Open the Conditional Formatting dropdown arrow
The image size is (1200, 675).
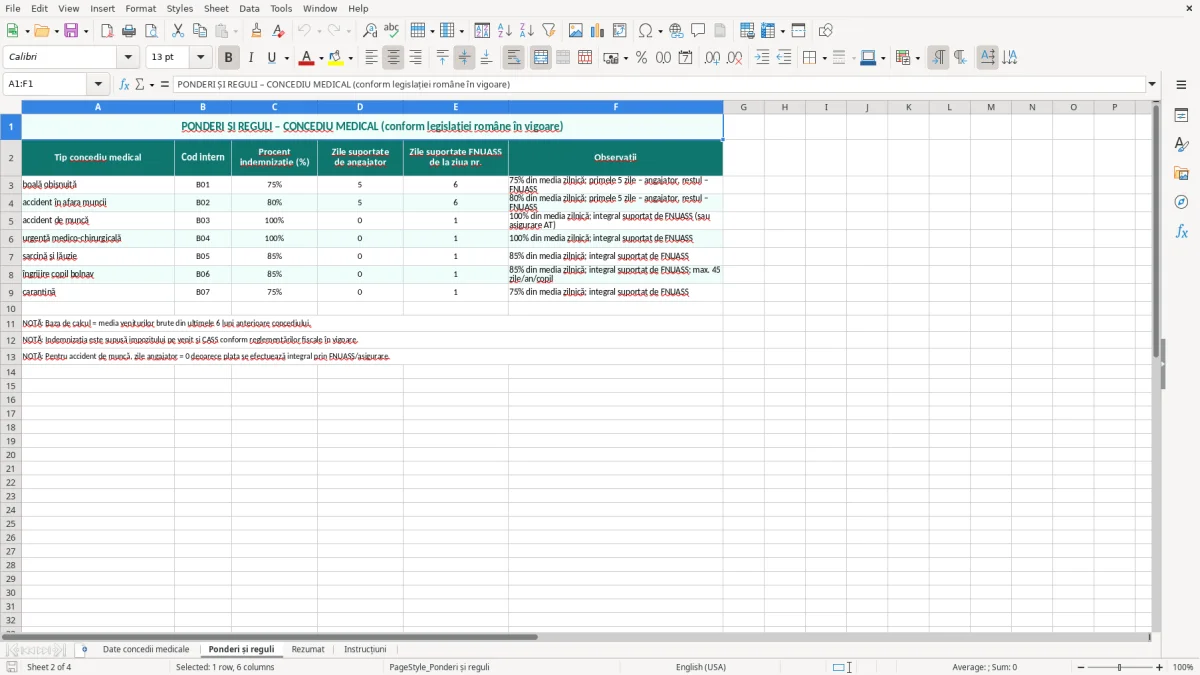pyautogui.click(x=917, y=58)
